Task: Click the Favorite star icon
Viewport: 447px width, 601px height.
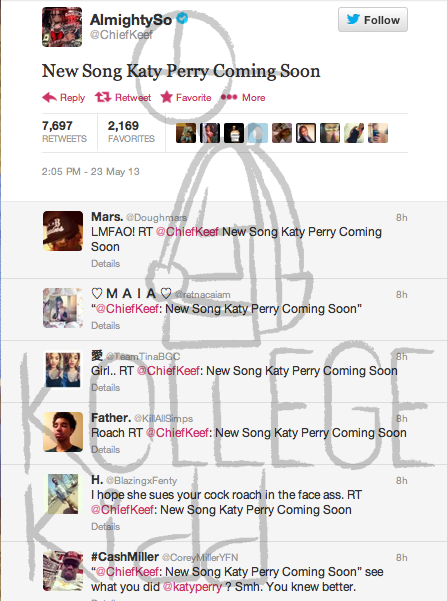Action: click(166, 97)
